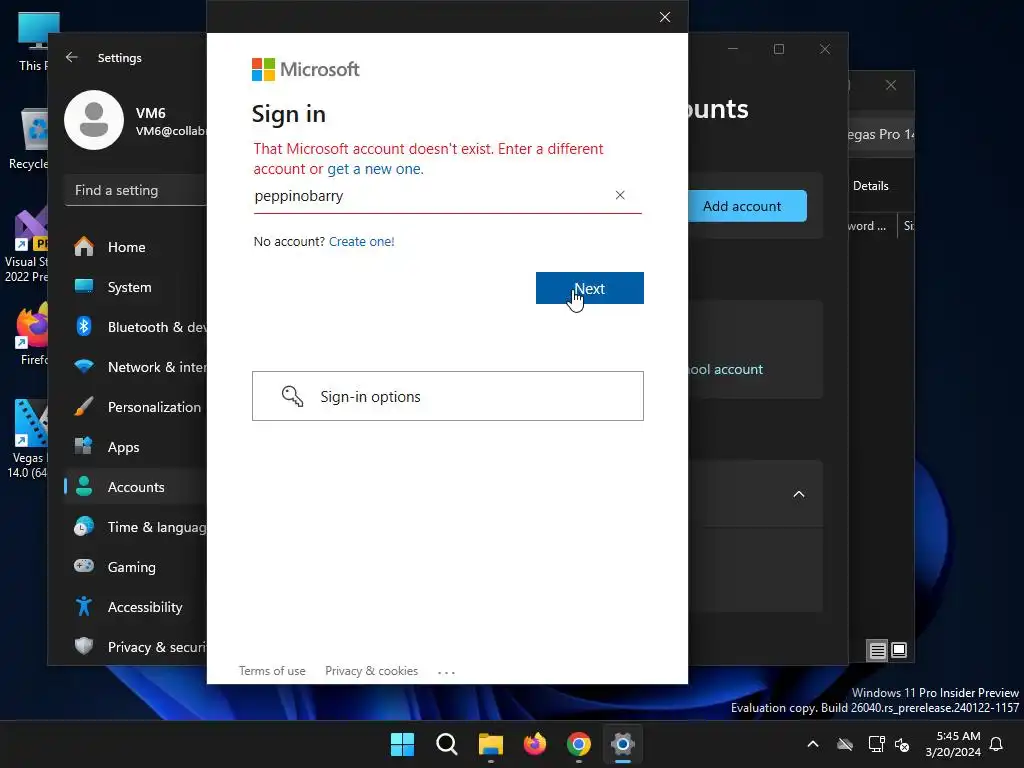1024x768 pixels.
Task: Open taskbar Search
Action: [x=447, y=744]
